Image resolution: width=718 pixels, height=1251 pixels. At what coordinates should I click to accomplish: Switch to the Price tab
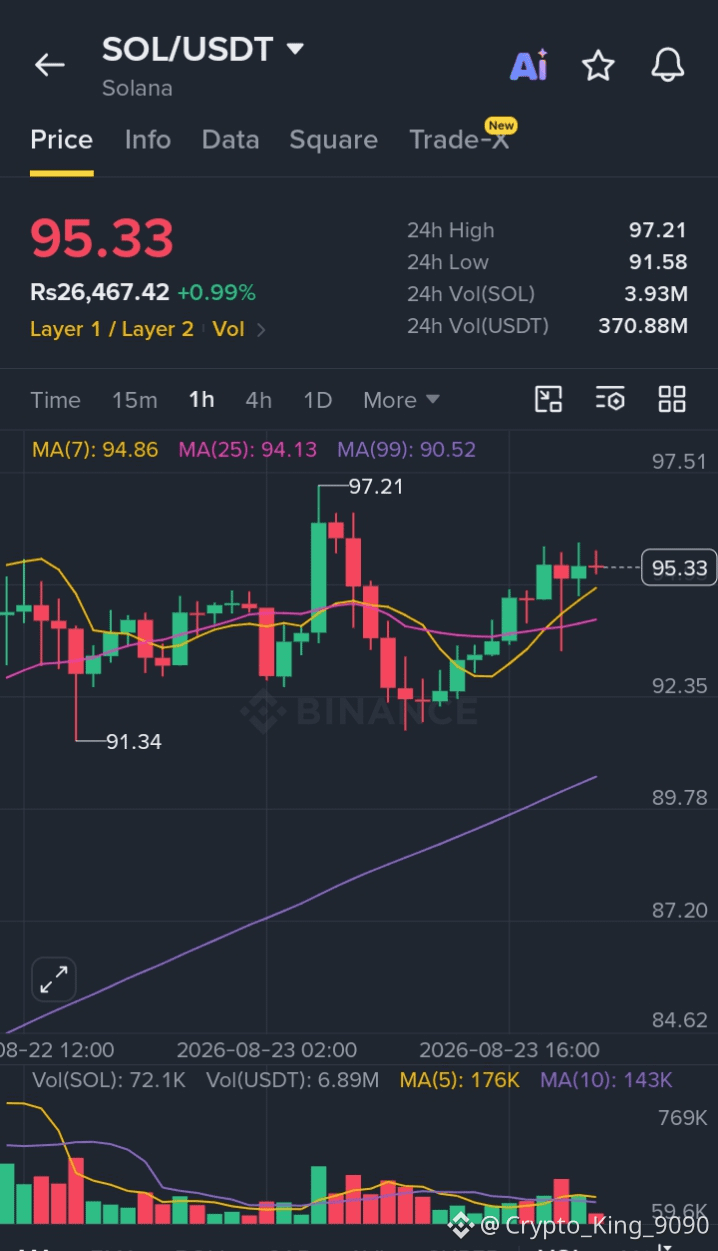(61, 140)
